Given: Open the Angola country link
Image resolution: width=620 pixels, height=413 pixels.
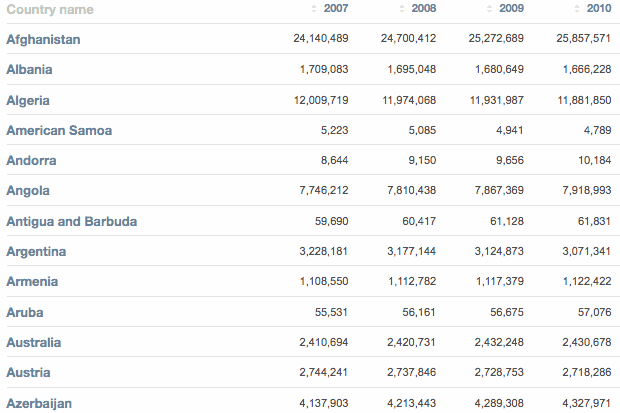Looking at the screenshot, I should (x=28, y=191).
